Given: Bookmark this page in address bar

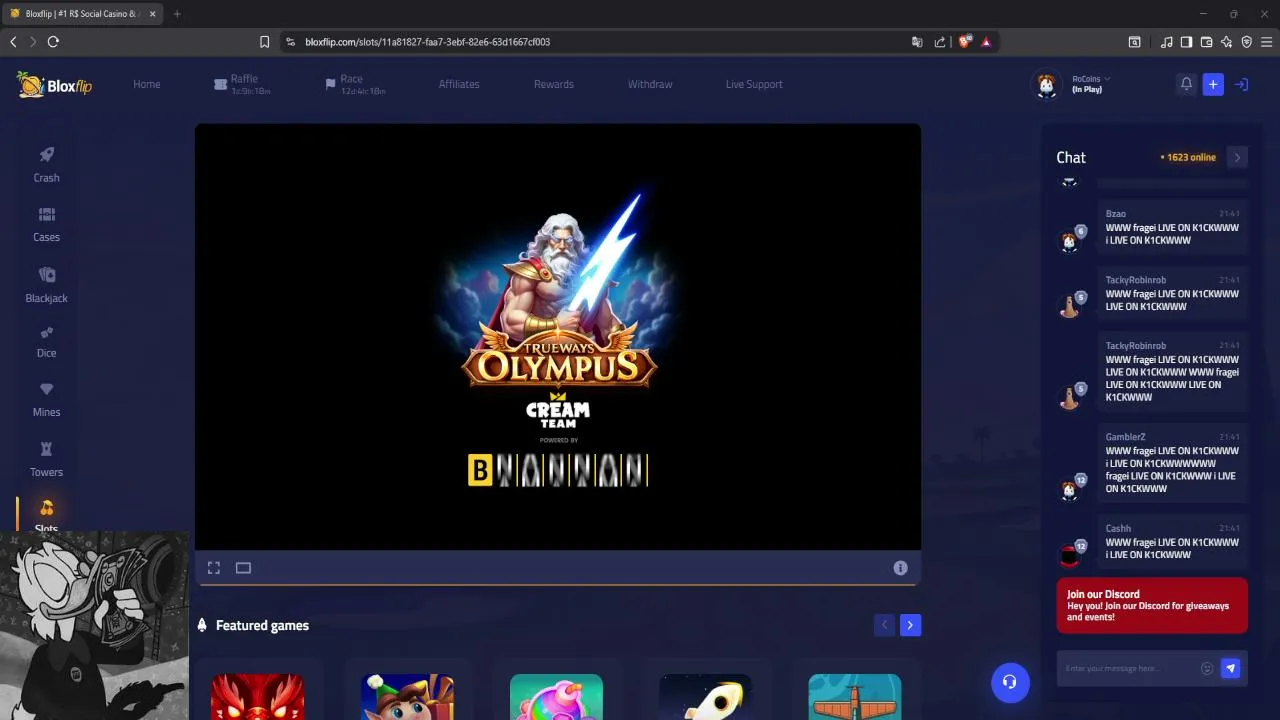Looking at the screenshot, I should coord(264,42).
